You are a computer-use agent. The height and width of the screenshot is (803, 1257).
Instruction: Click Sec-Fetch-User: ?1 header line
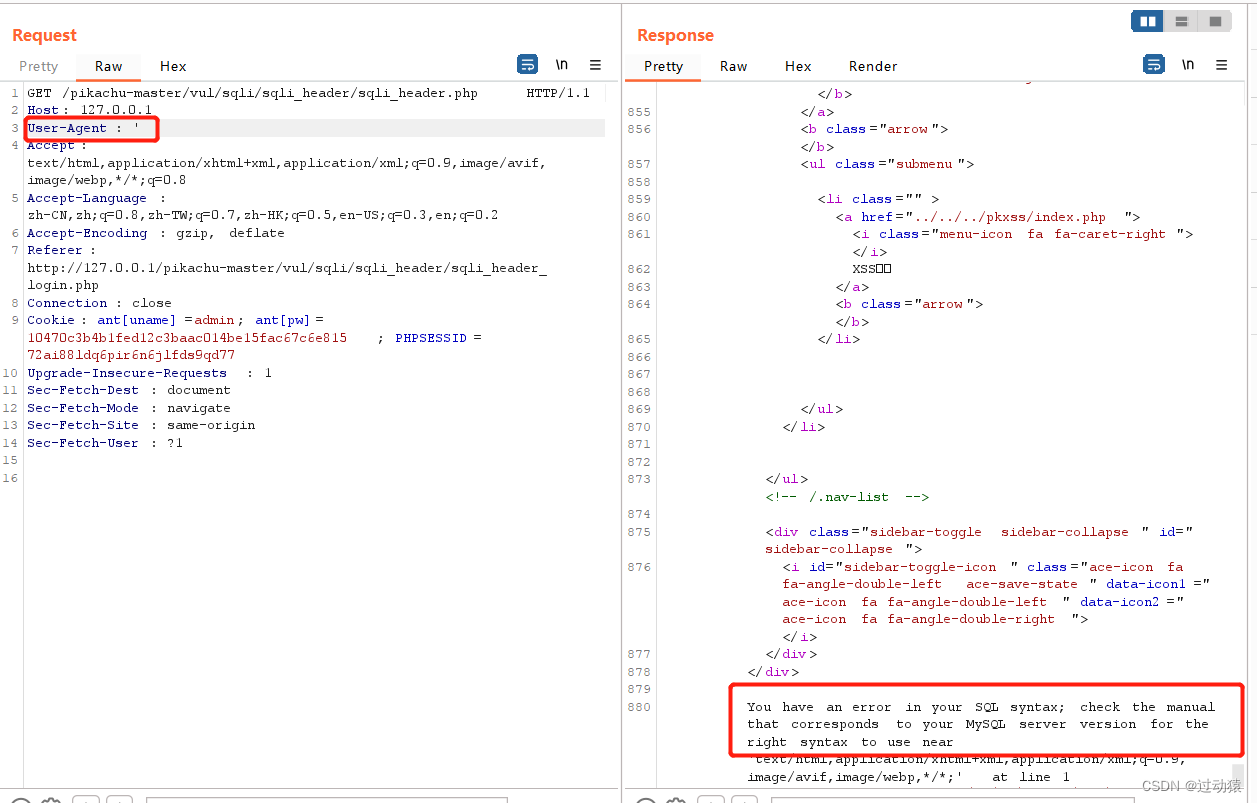coord(105,443)
